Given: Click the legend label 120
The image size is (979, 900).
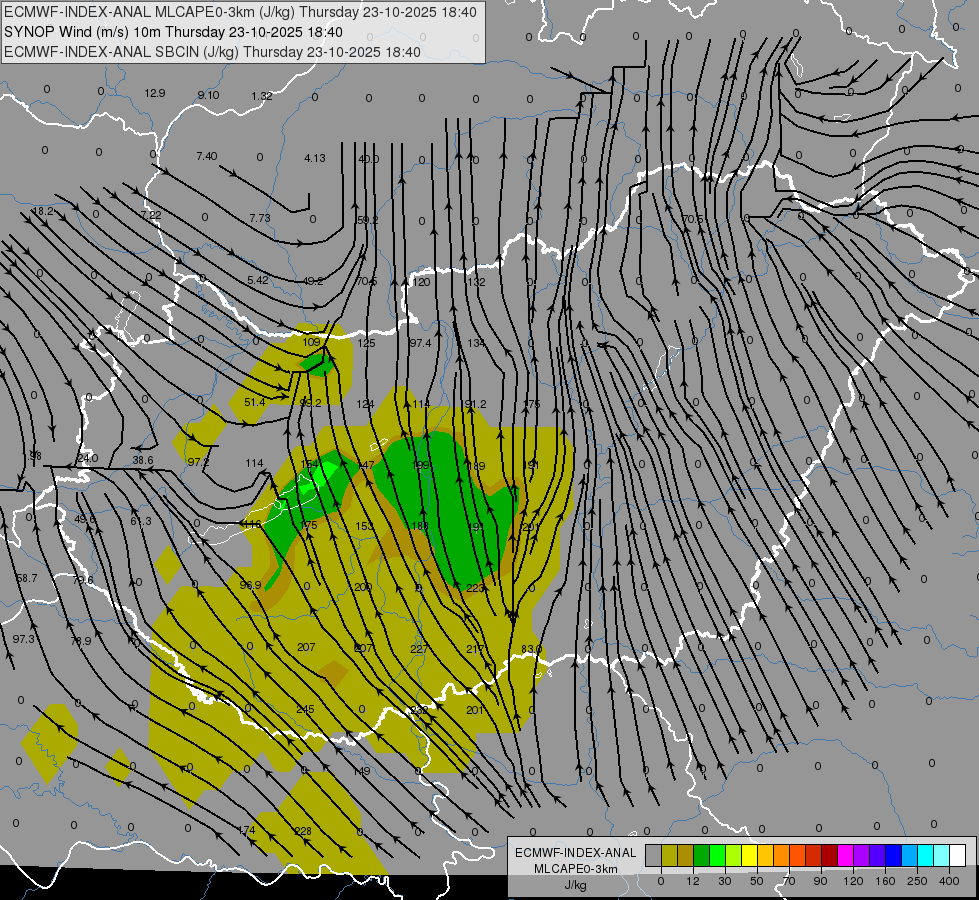Looking at the screenshot, I should pos(853,881).
